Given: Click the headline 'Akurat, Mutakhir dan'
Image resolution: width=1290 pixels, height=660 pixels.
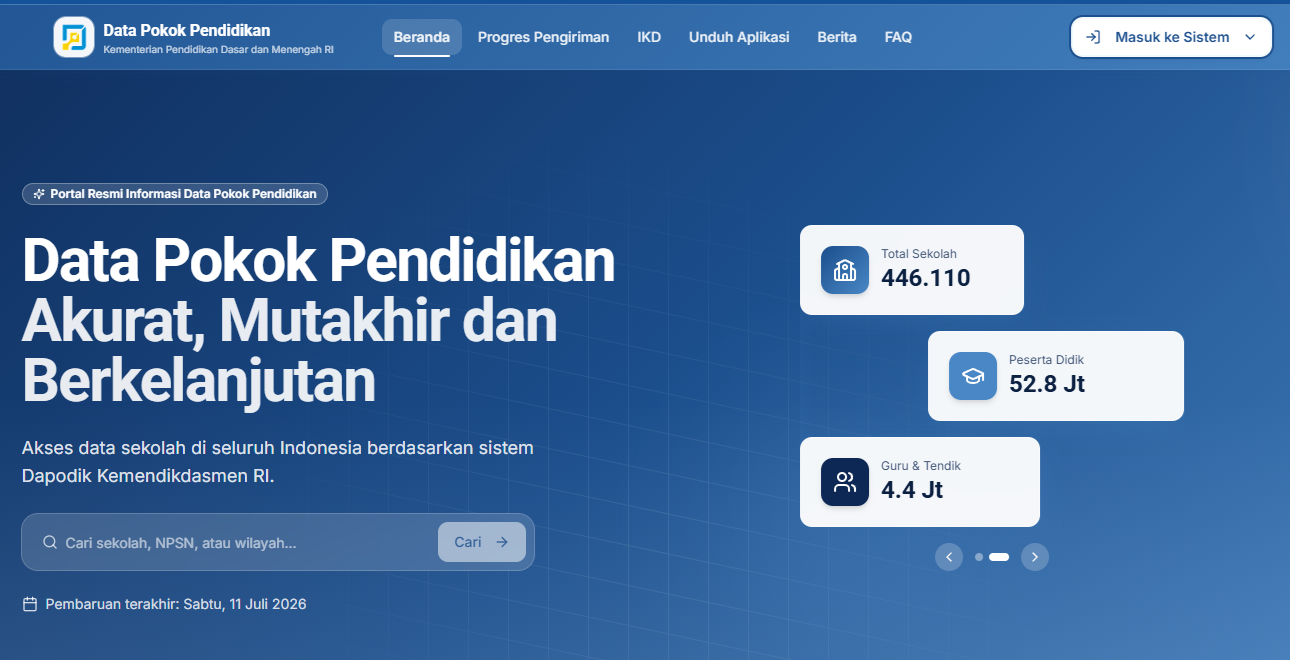Looking at the screenshot, I should 290,321.
